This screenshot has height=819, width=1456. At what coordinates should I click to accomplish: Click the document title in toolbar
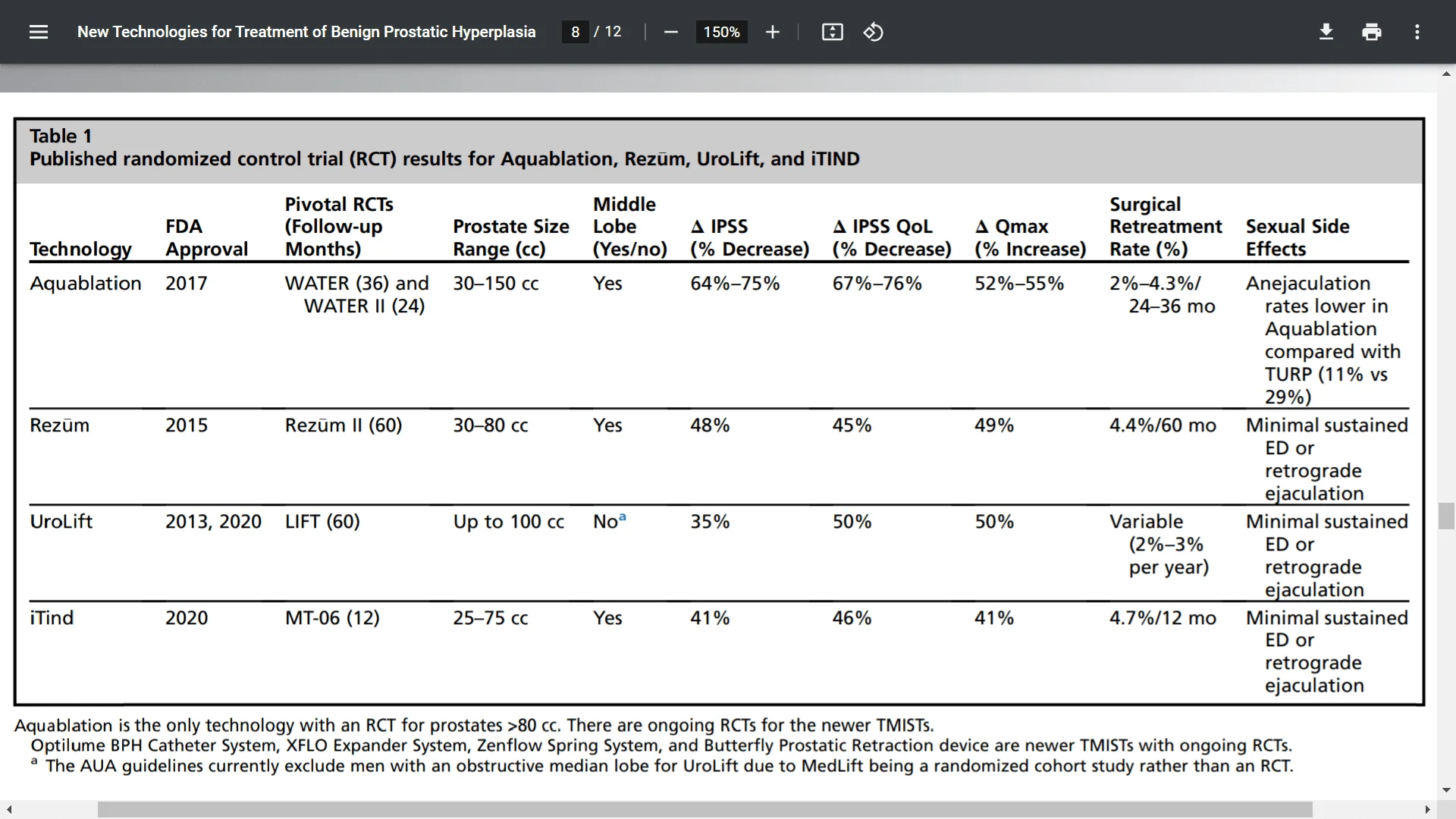[x=306, y=32]
